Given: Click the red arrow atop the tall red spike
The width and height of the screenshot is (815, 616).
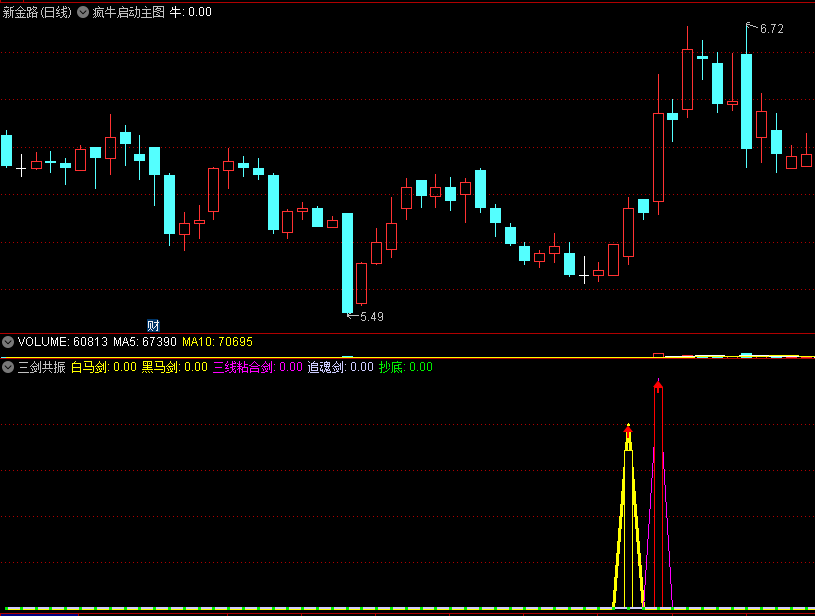Looking at the screenshot, I should [658, 385].
